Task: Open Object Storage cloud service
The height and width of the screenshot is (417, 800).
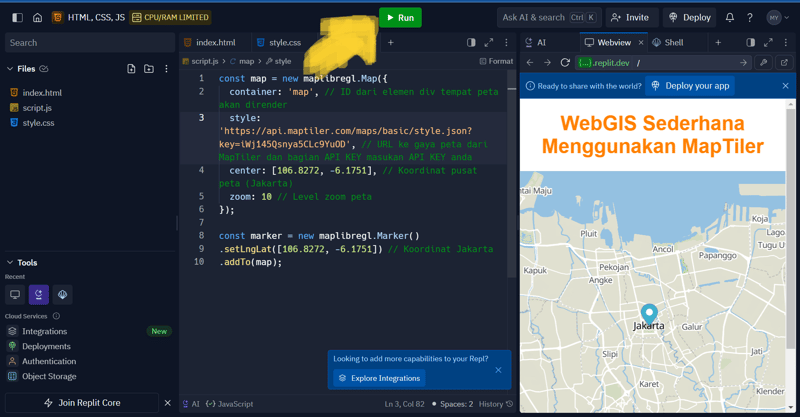Action: tap(49, 376)
